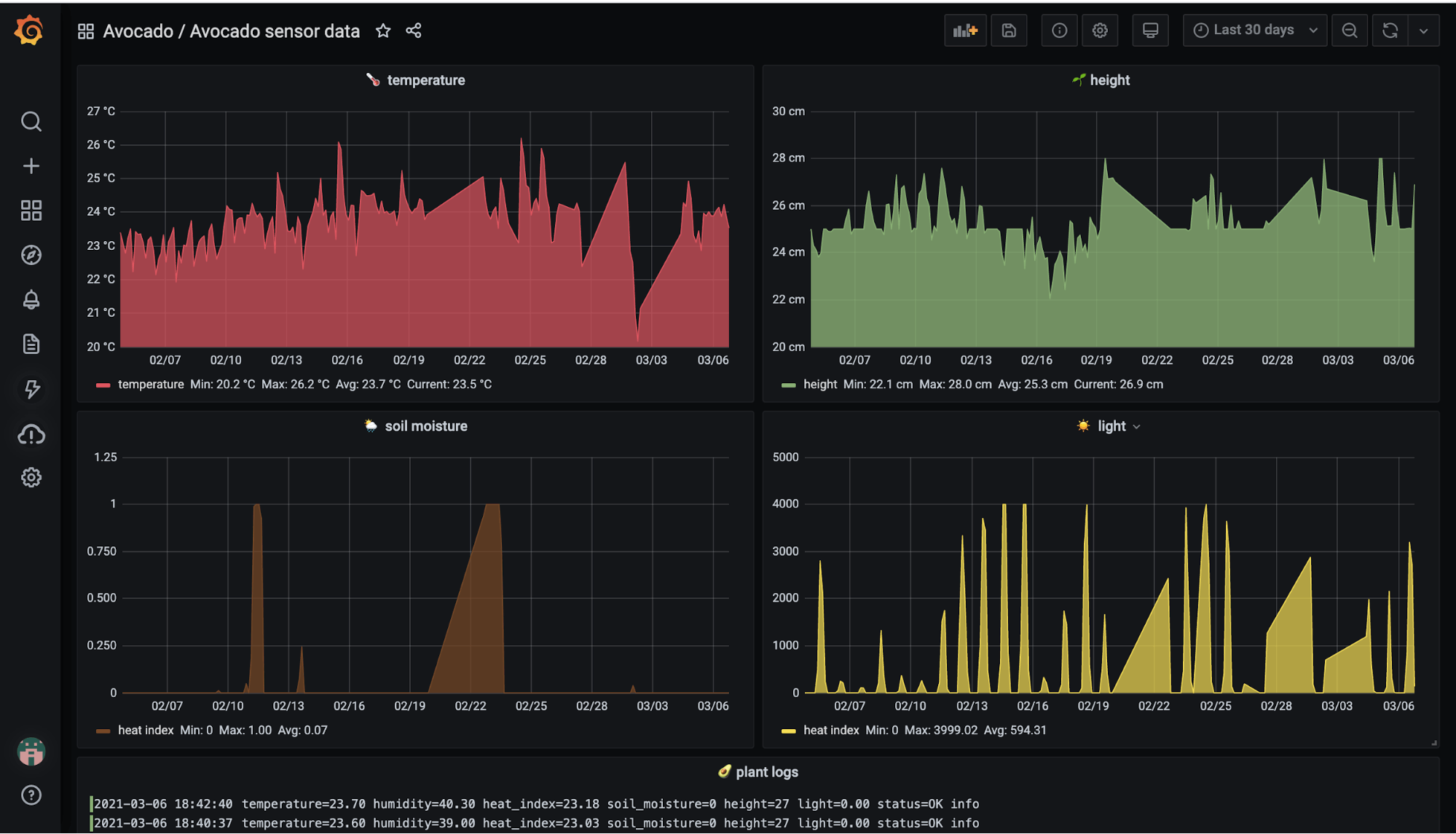Image resolution: width=1456 pixels, height=834 pixels.
Task: Open the Last 30 days time picker
Action: coord(1254,30)
